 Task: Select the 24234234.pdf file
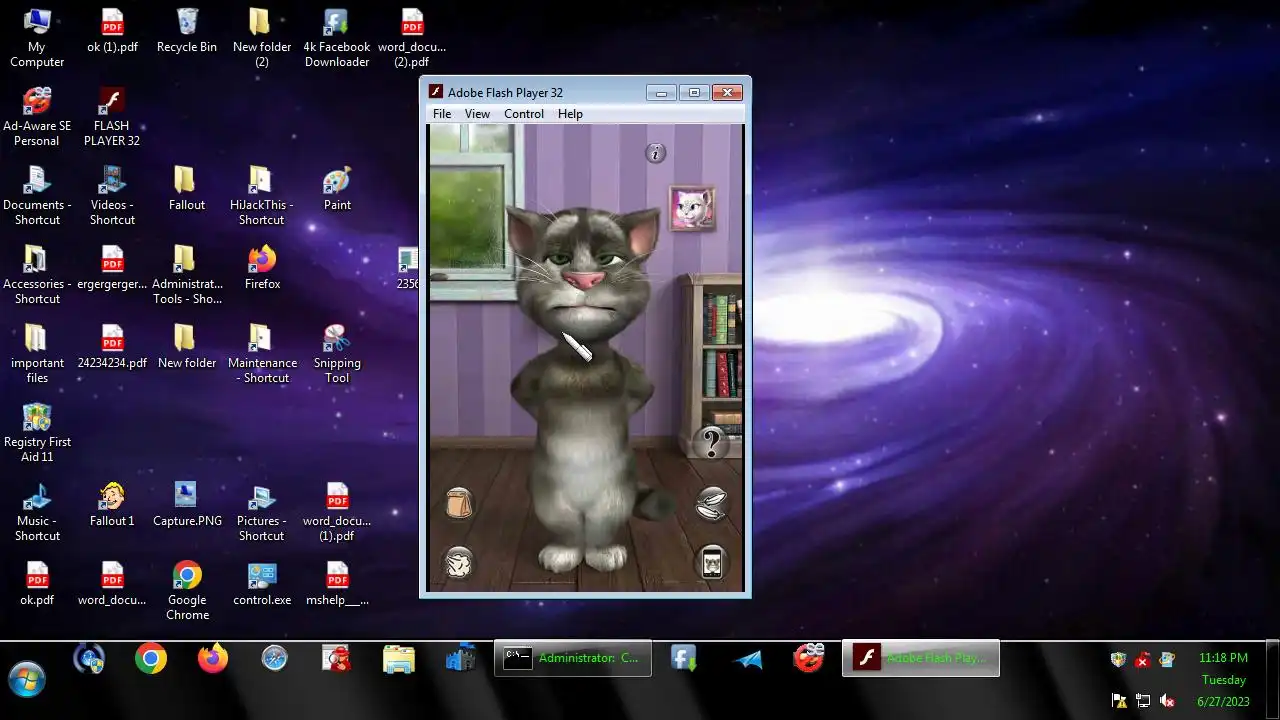(x=112, y=347)
